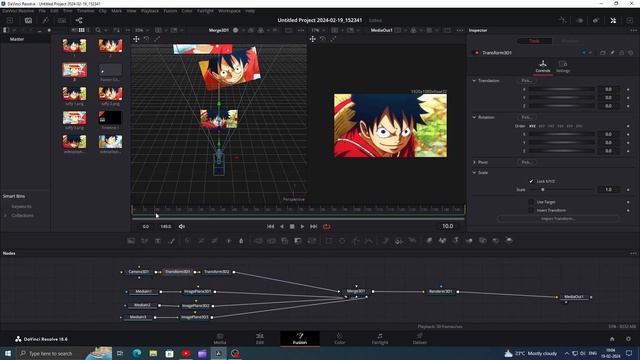Click the pencil edit icon in Inspector header
The image size is (640, 360).
tap(612, 53)
